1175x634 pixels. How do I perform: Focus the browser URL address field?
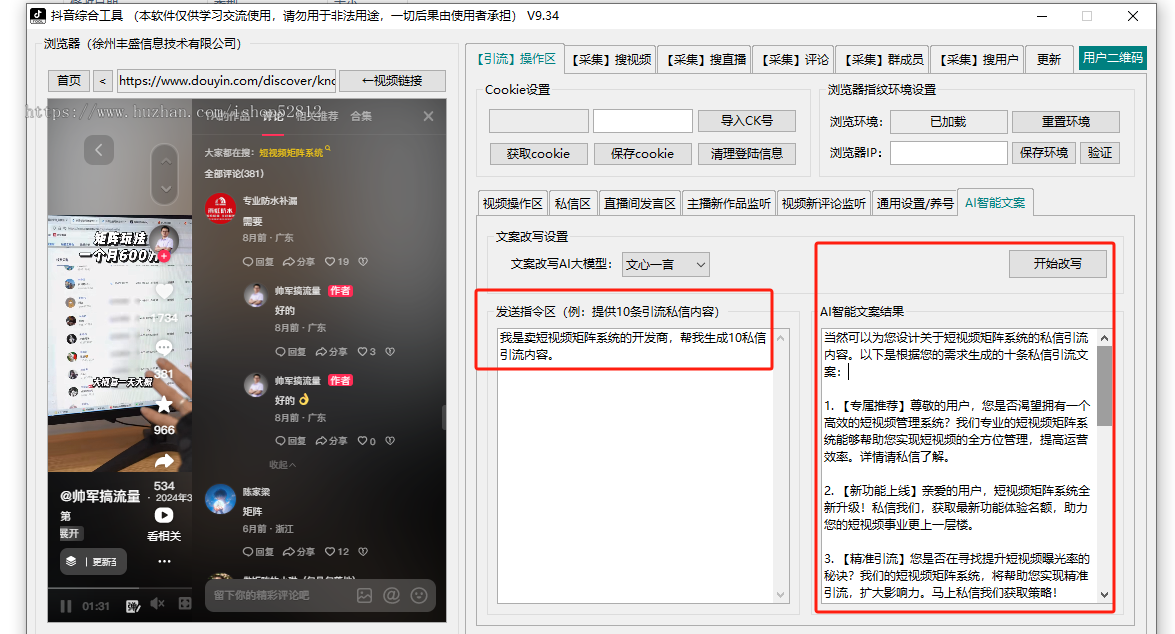pyautogui.click(x=226, y=80)
